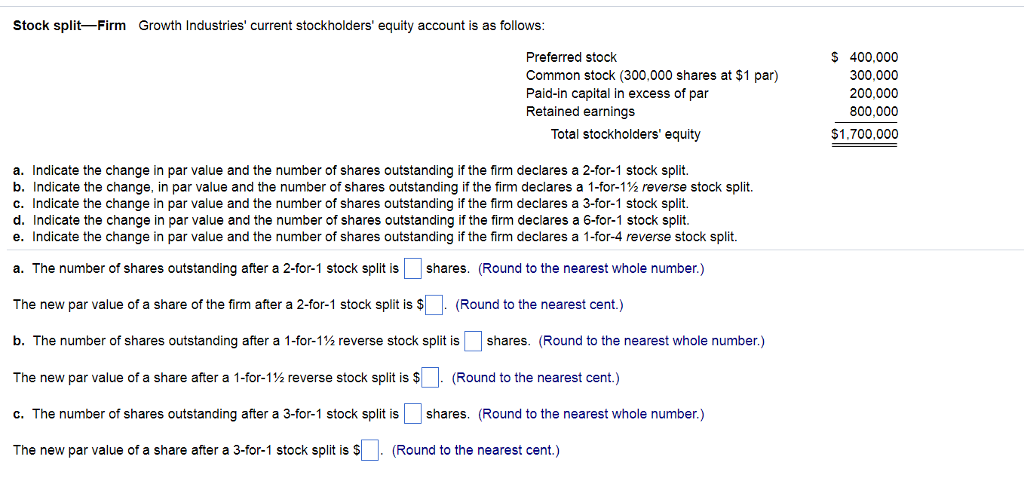Click the Preferred stock row label

(571, 57)
